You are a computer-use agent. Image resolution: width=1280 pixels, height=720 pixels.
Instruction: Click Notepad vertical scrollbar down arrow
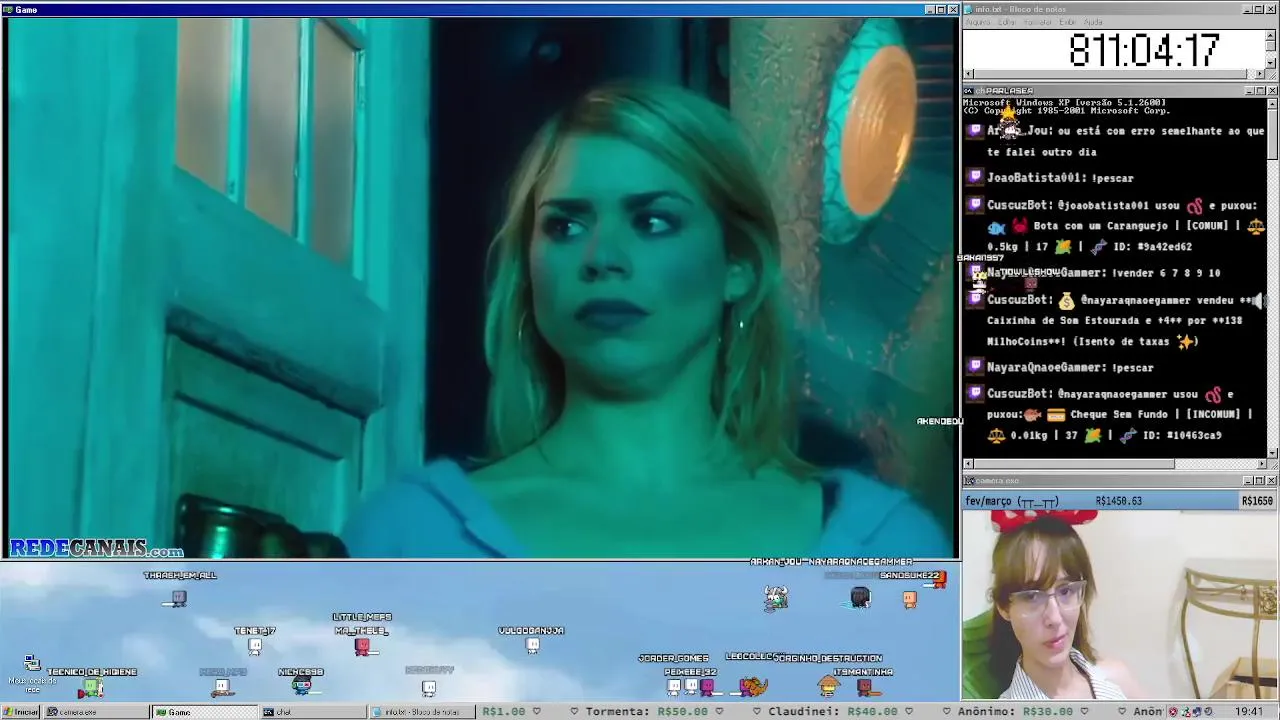point(1271,63)
